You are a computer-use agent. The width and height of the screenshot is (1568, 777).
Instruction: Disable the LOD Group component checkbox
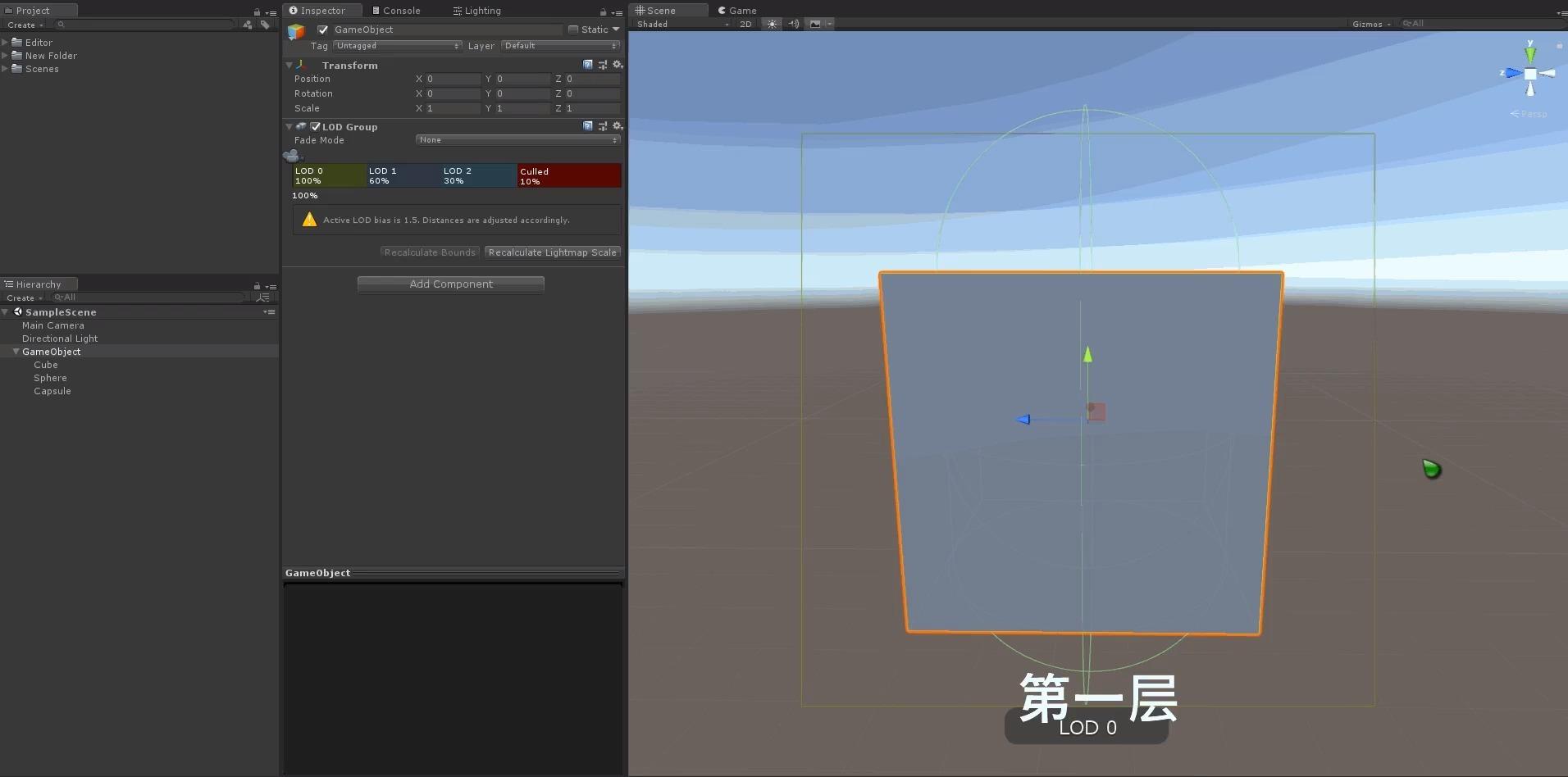click(315, 126)
